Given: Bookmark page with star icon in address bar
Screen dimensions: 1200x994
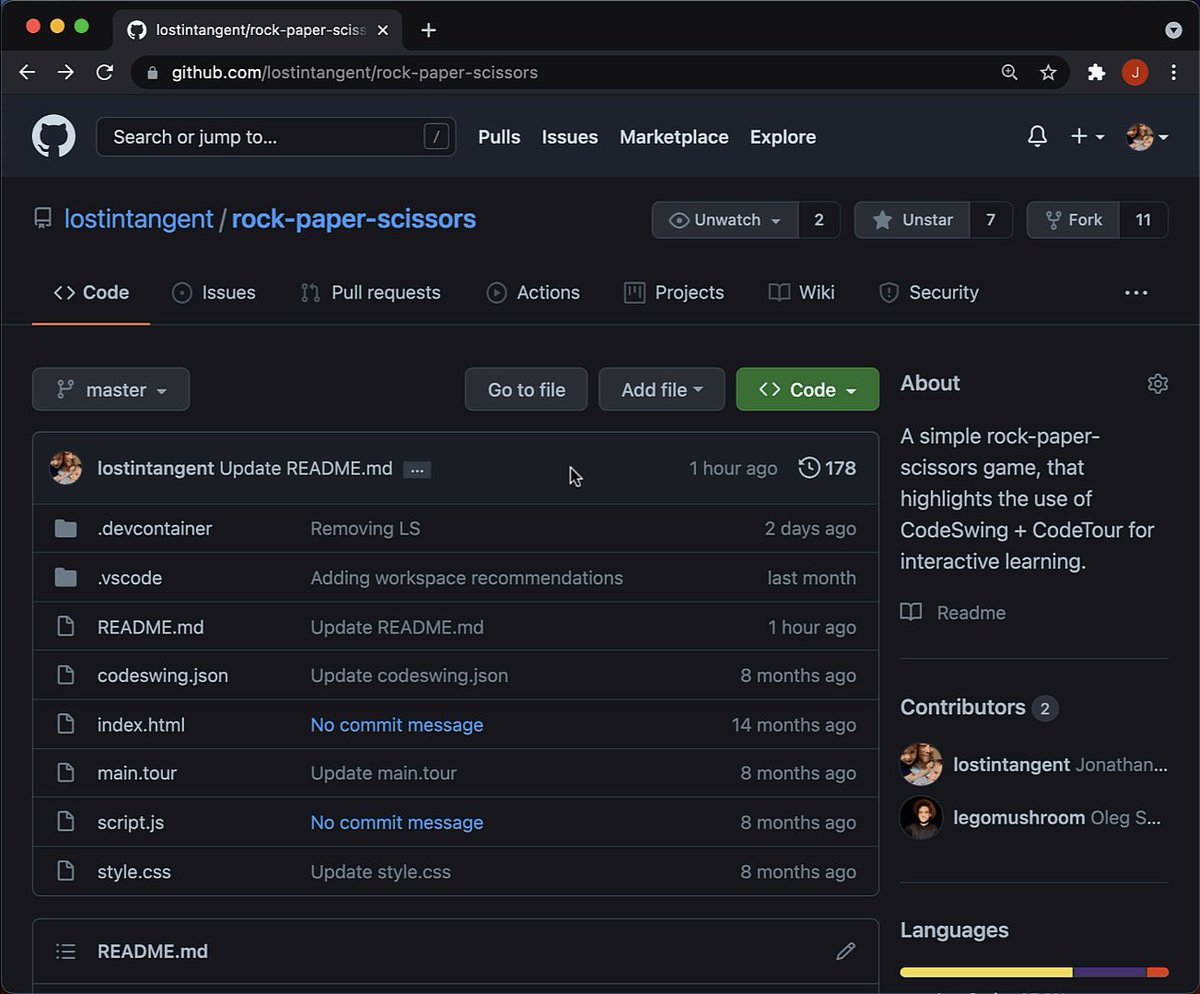Looking at the screenshot, I should (x=1048, y=72).
